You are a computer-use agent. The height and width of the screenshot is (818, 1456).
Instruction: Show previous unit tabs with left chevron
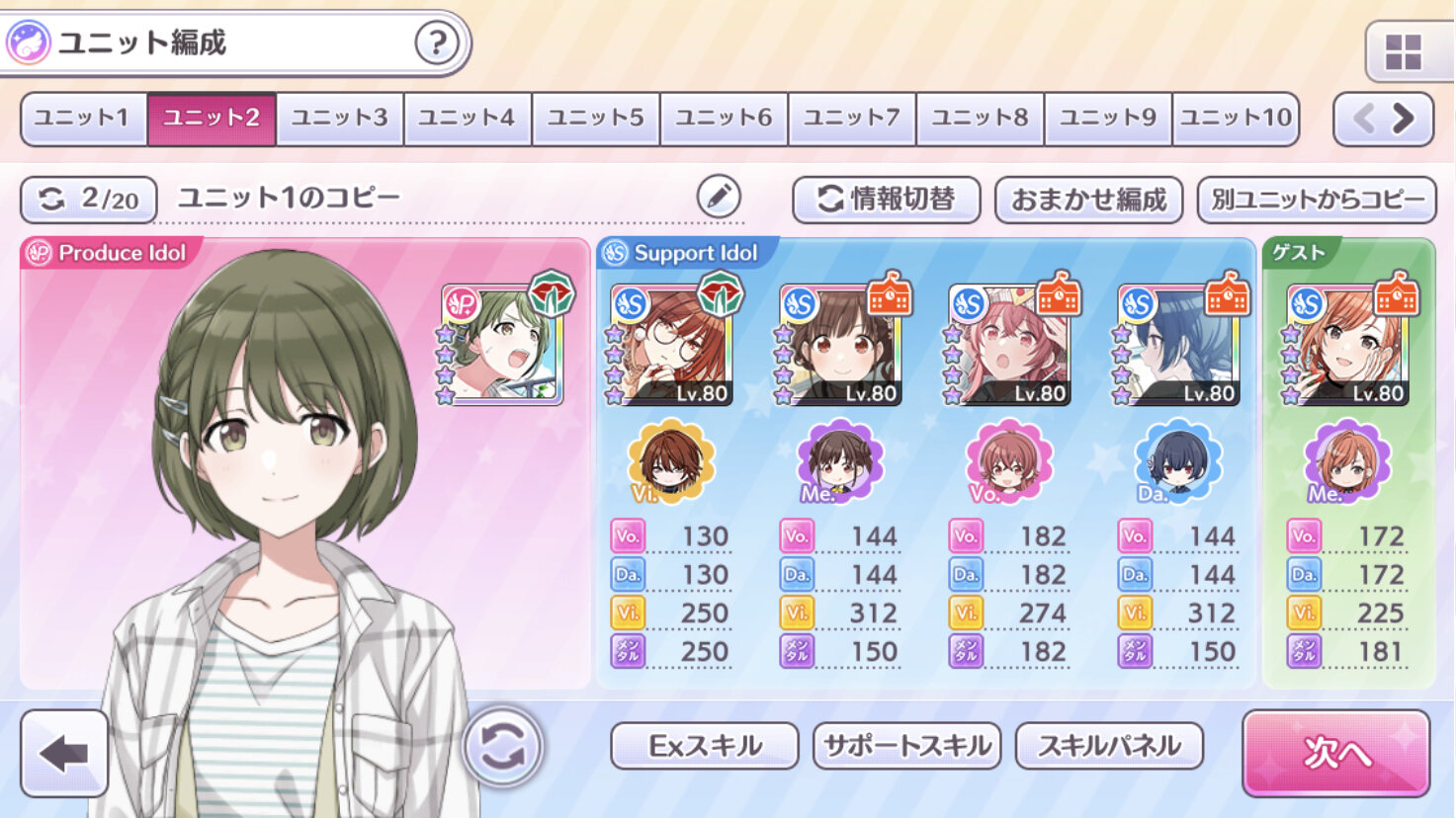(x=1364, y=119)
